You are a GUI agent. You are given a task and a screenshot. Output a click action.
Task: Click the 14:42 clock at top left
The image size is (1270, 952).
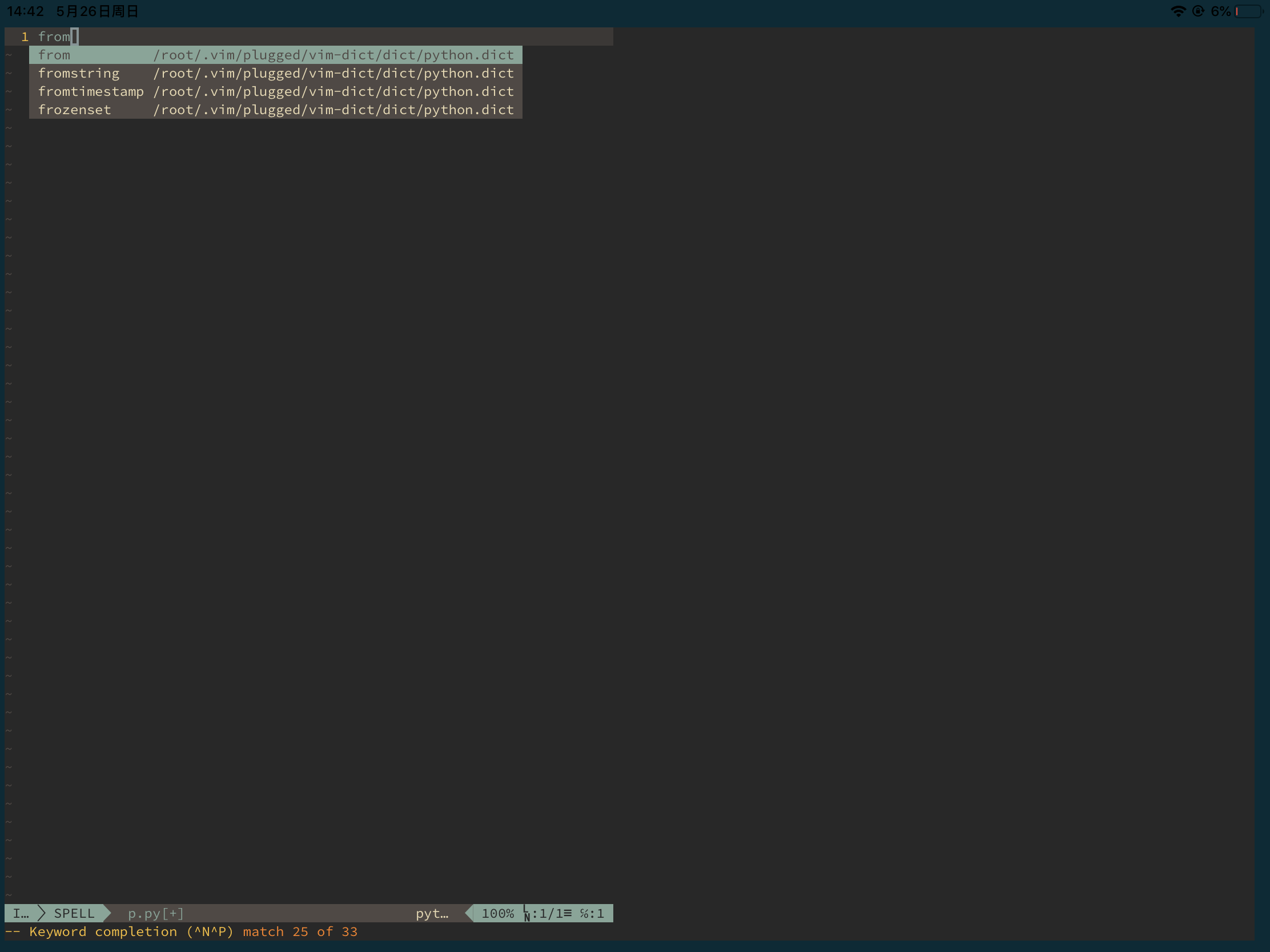pyautogui.click(x=25, y=11)
